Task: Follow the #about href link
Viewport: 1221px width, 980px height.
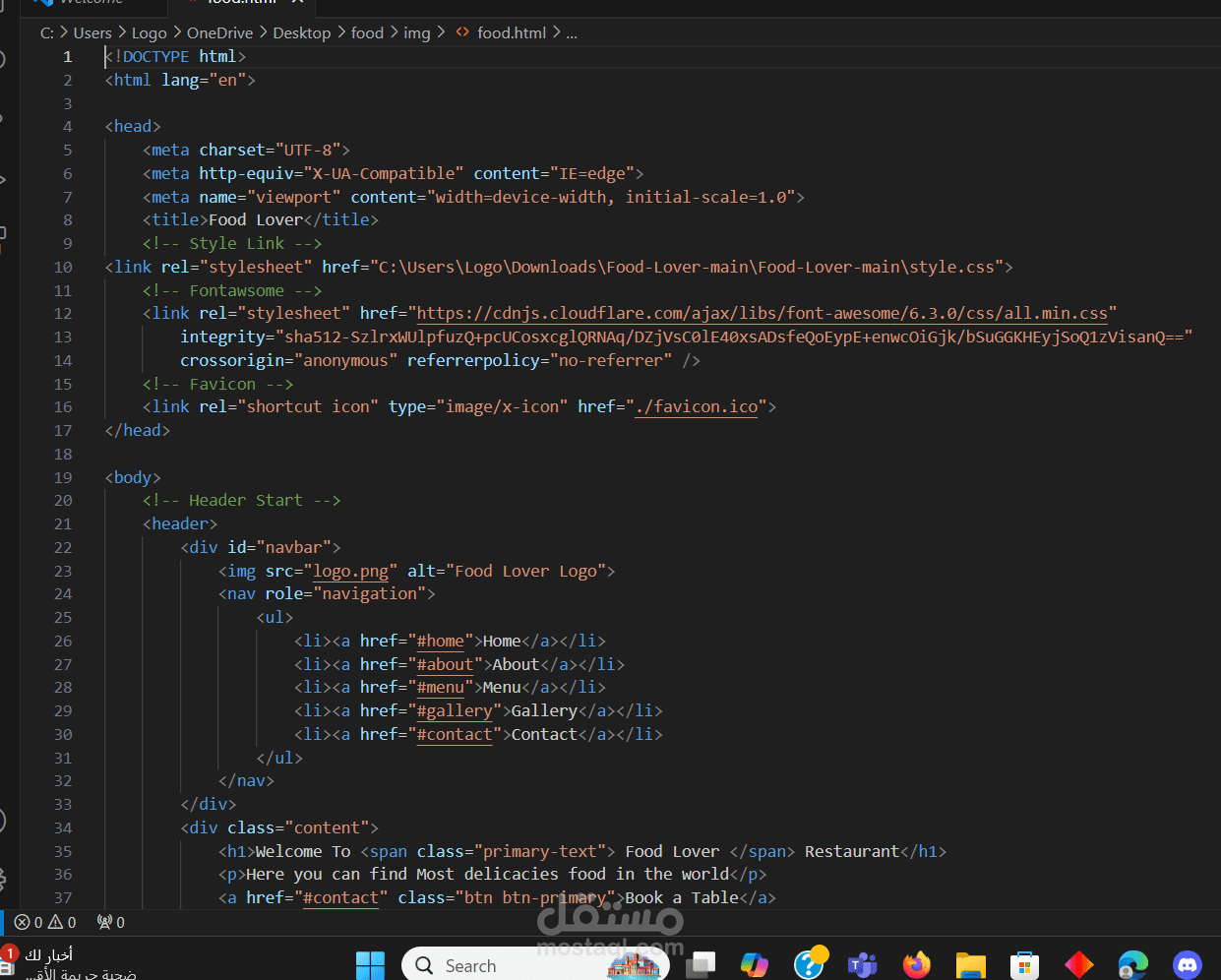Action: (x=446, y=664)
